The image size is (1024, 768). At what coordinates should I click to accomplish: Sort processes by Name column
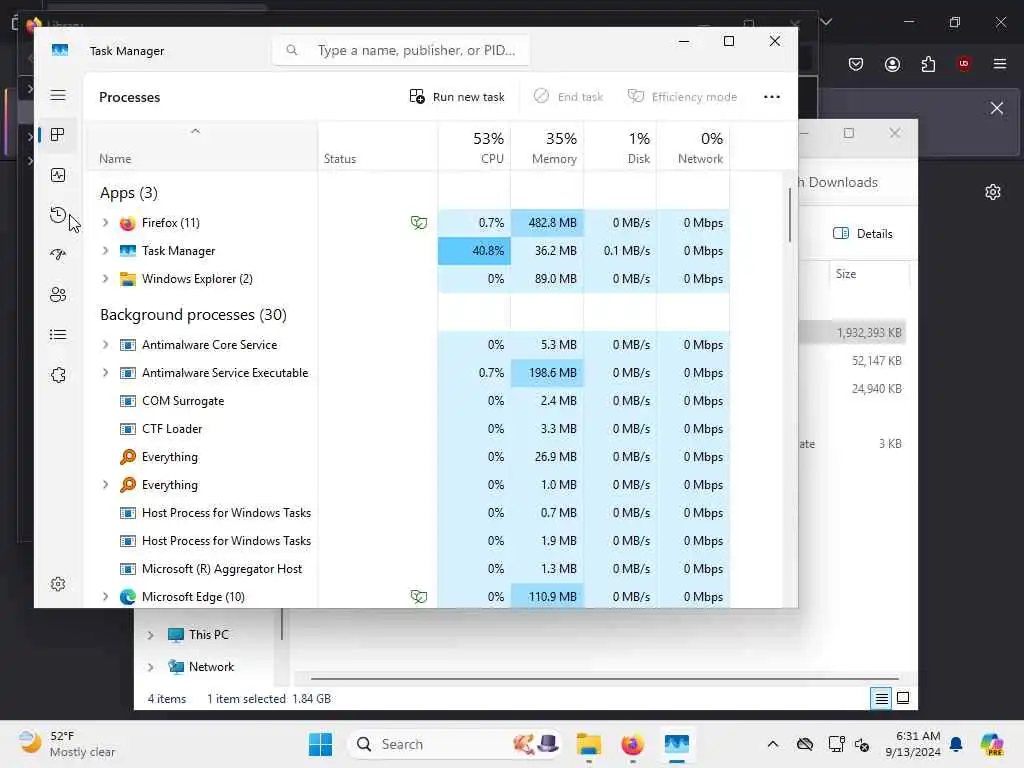click(201, 147)
